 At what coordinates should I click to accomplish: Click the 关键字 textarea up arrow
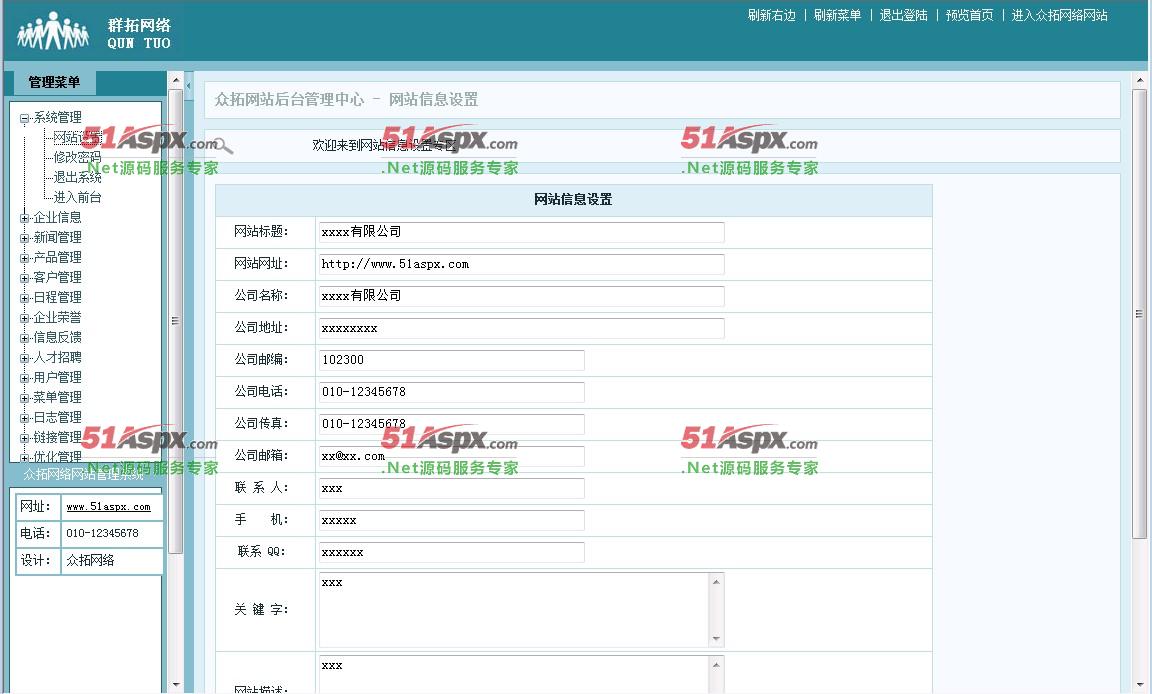(x=716, y=582)
